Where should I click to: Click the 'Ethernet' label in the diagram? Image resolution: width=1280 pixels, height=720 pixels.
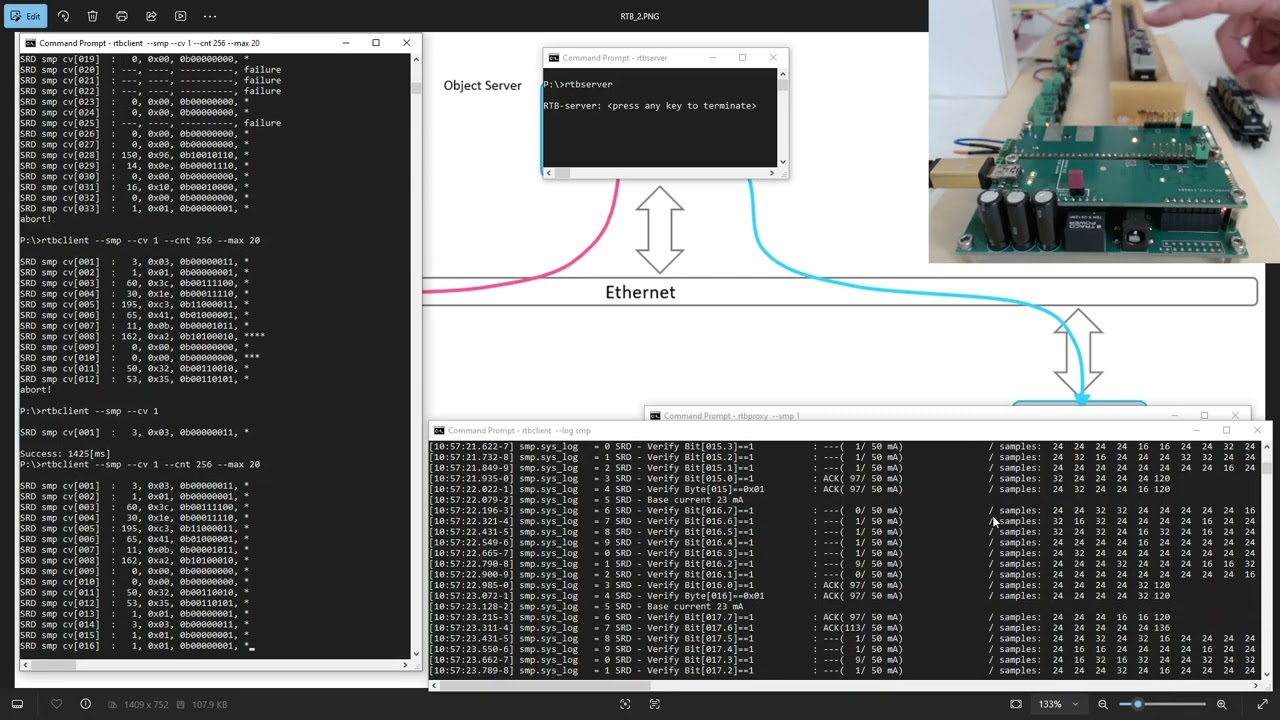(640, 292)
